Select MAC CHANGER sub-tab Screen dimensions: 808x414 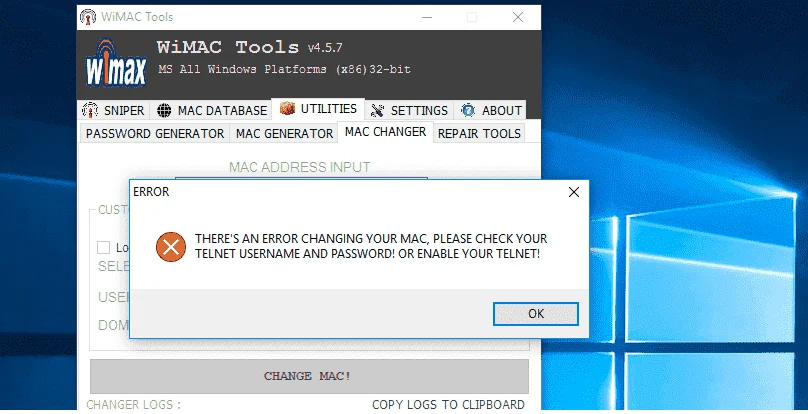(385, 132)
